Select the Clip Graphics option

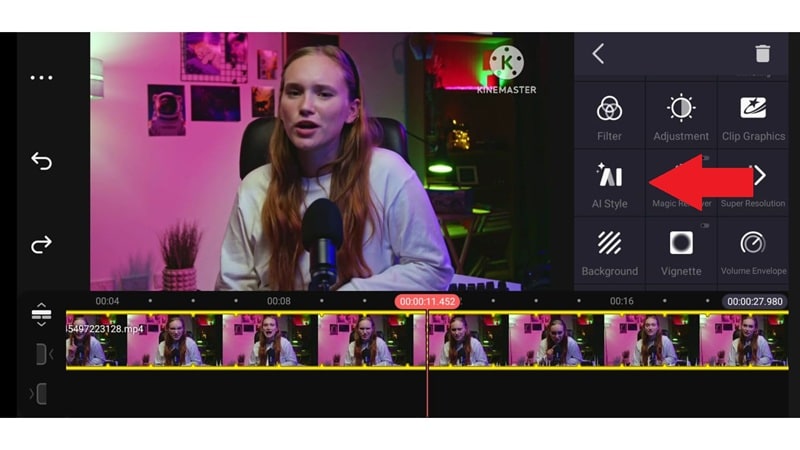point(753,118)
